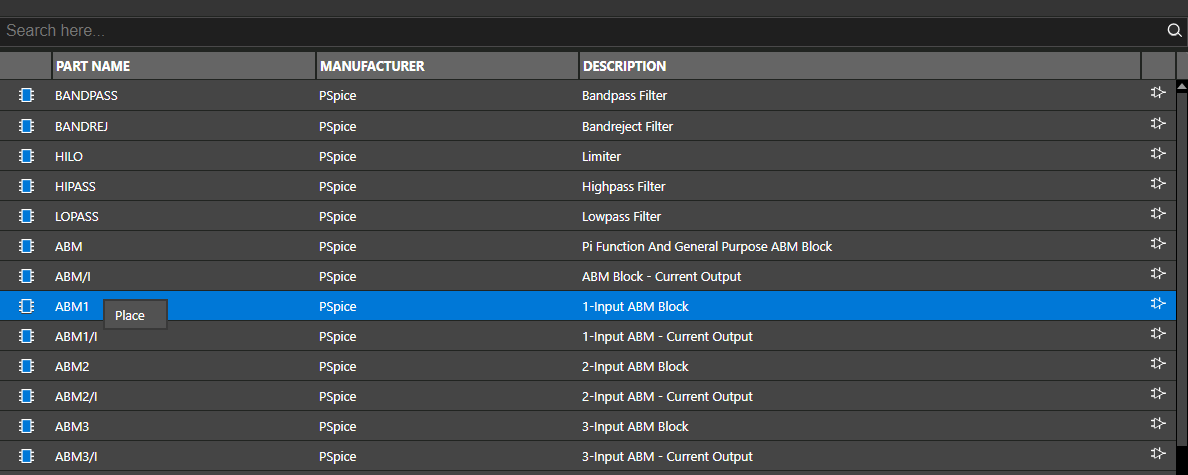1188x475 pixels.
Task: Click the part icon in the BANDPASS row
Action: [x=27, y=95]
